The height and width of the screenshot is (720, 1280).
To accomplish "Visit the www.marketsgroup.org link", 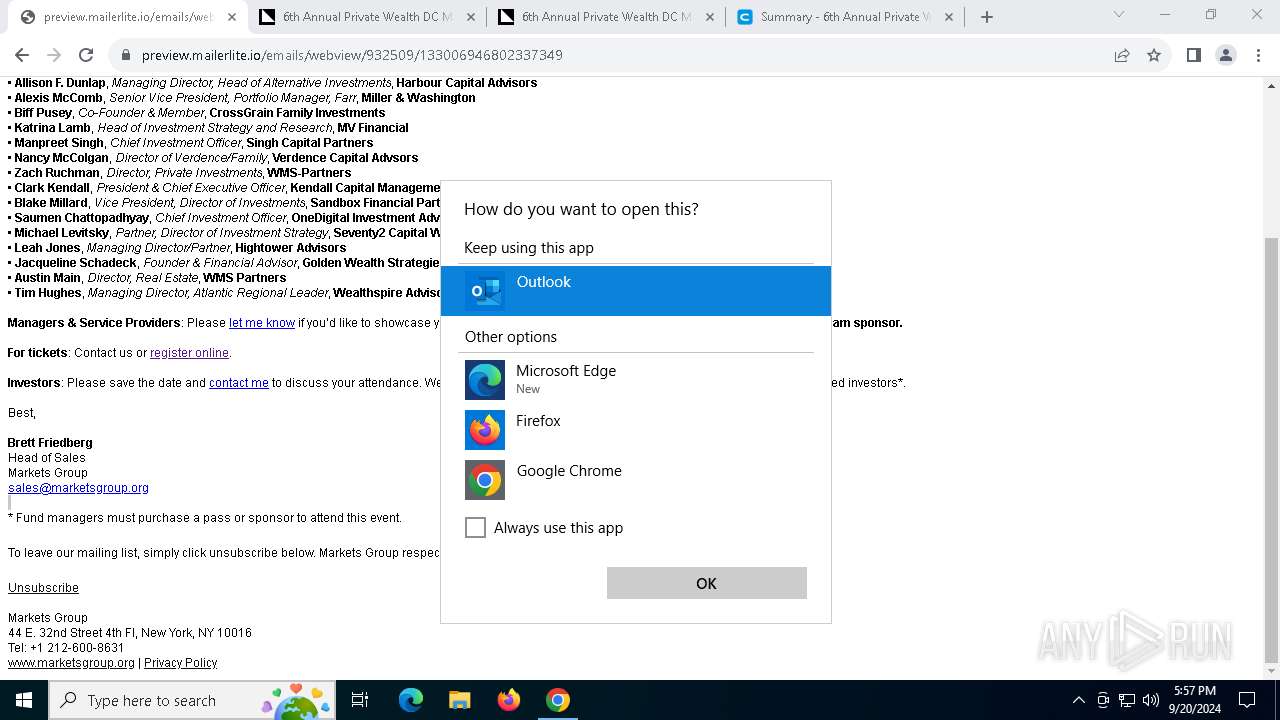I will pos(71,663).
